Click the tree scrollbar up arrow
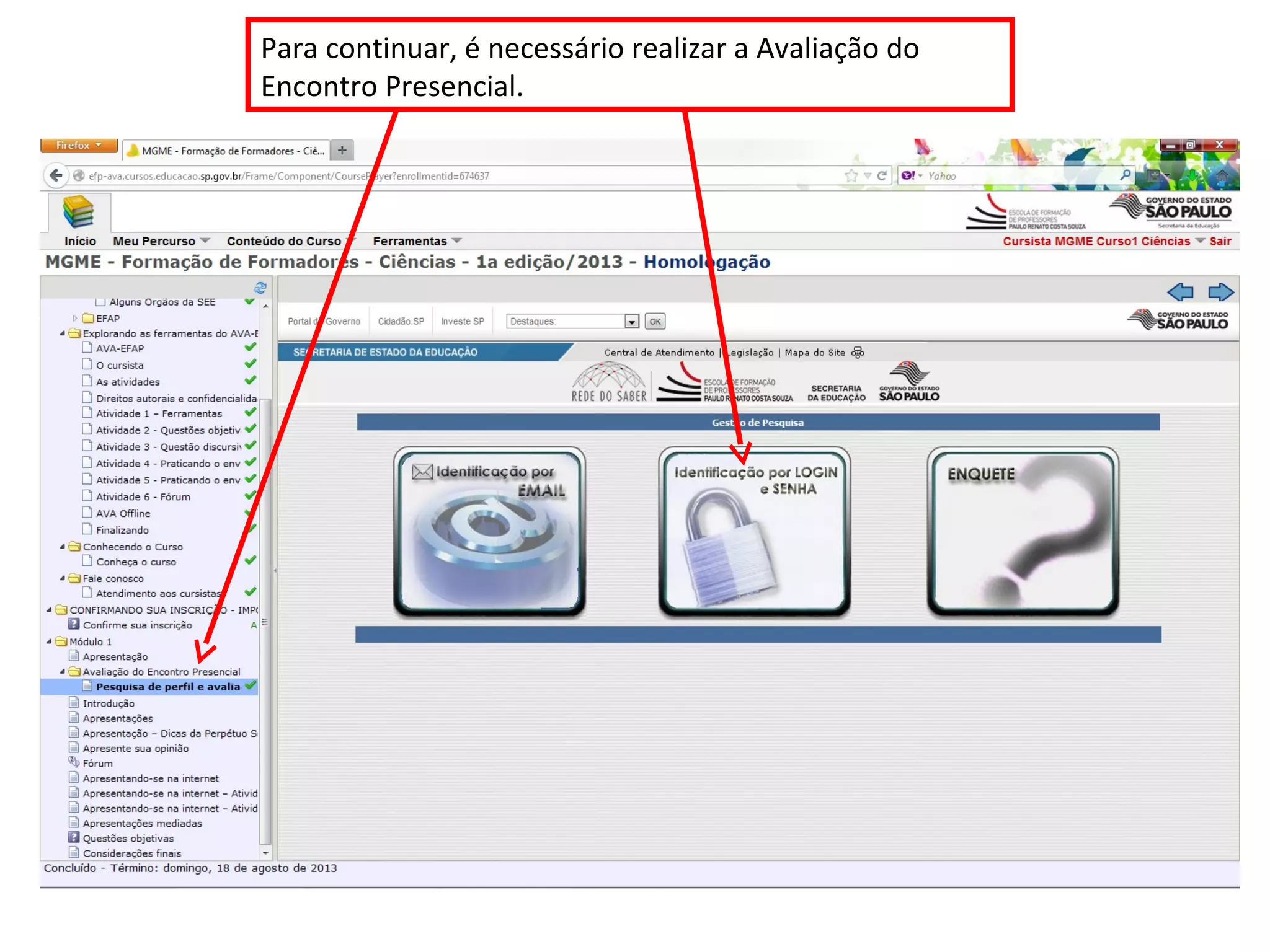 pos(265,306)
